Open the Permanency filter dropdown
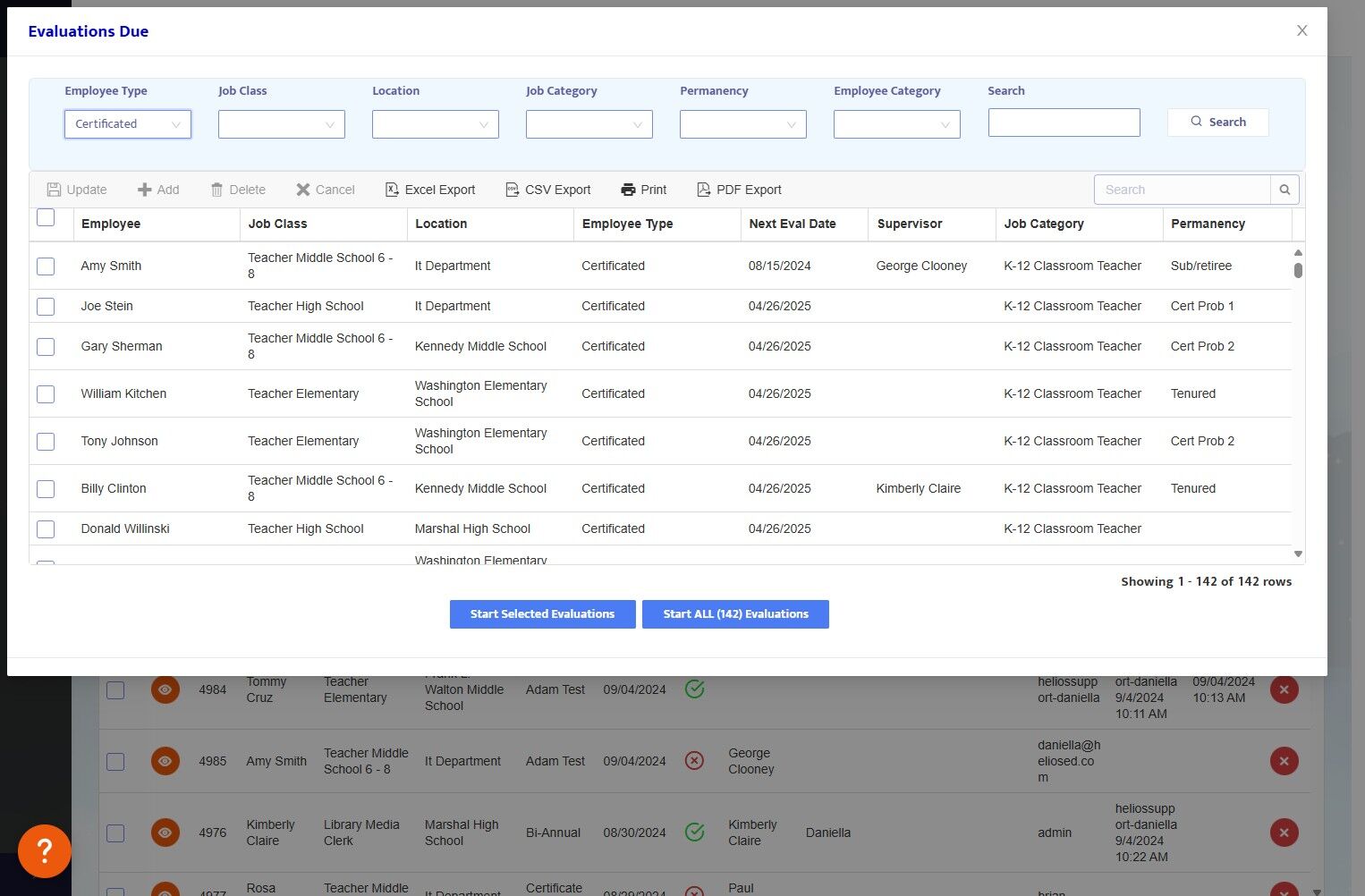 (742, 124)
